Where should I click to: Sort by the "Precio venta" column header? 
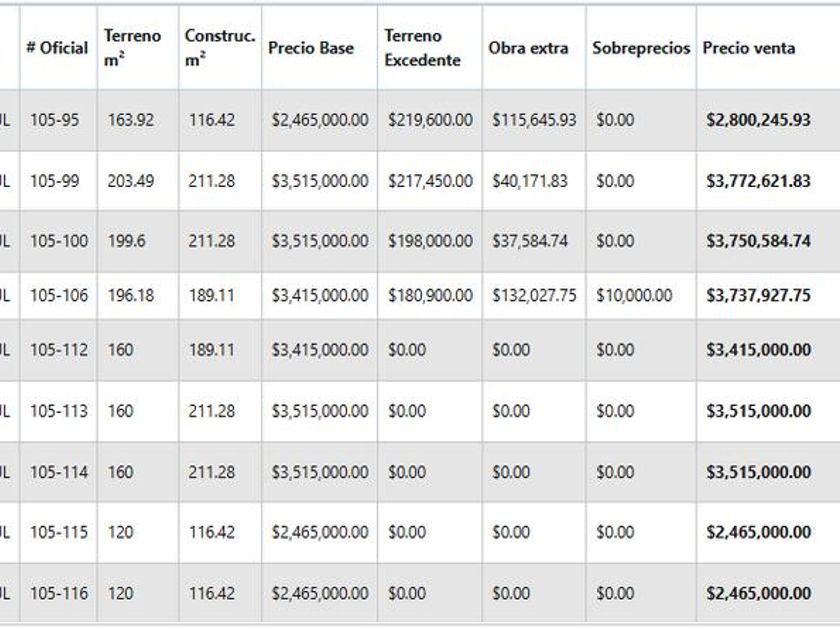point(749,47)
